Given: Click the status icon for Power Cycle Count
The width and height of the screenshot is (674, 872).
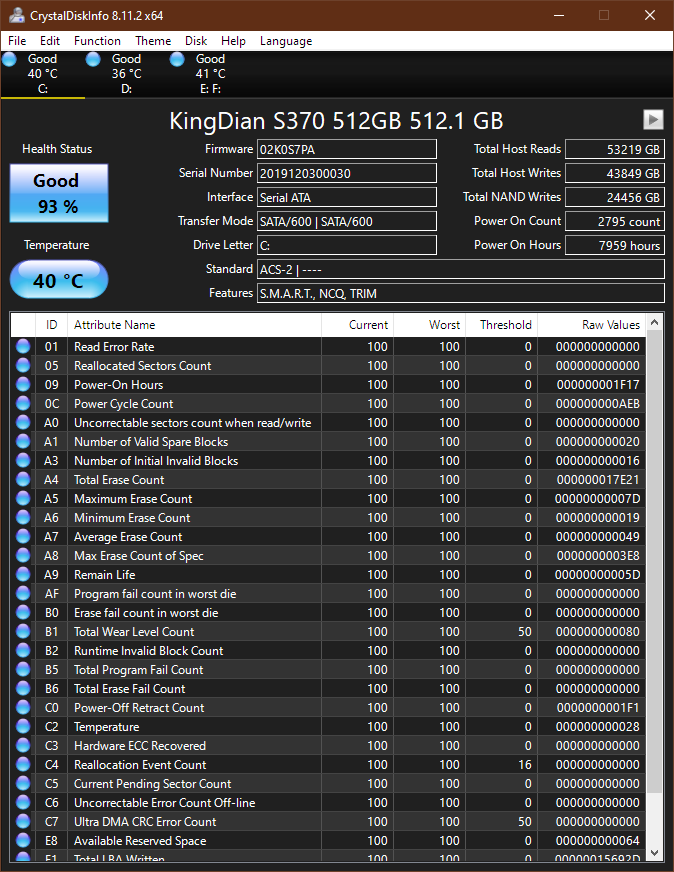Looking at the screenshot, I should click(23, 403).
